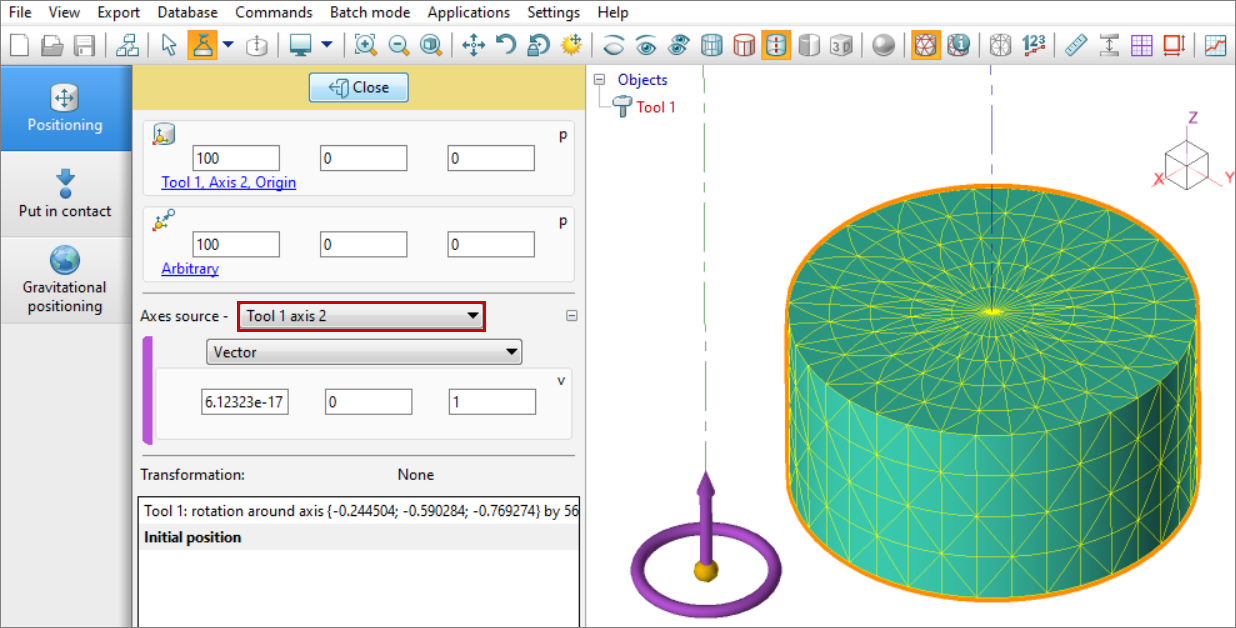Select the arrow pointer tool

[168, 45]
